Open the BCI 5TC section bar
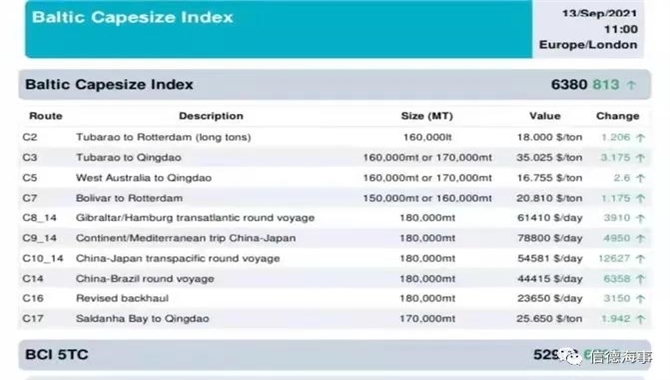 click(335, 355)
